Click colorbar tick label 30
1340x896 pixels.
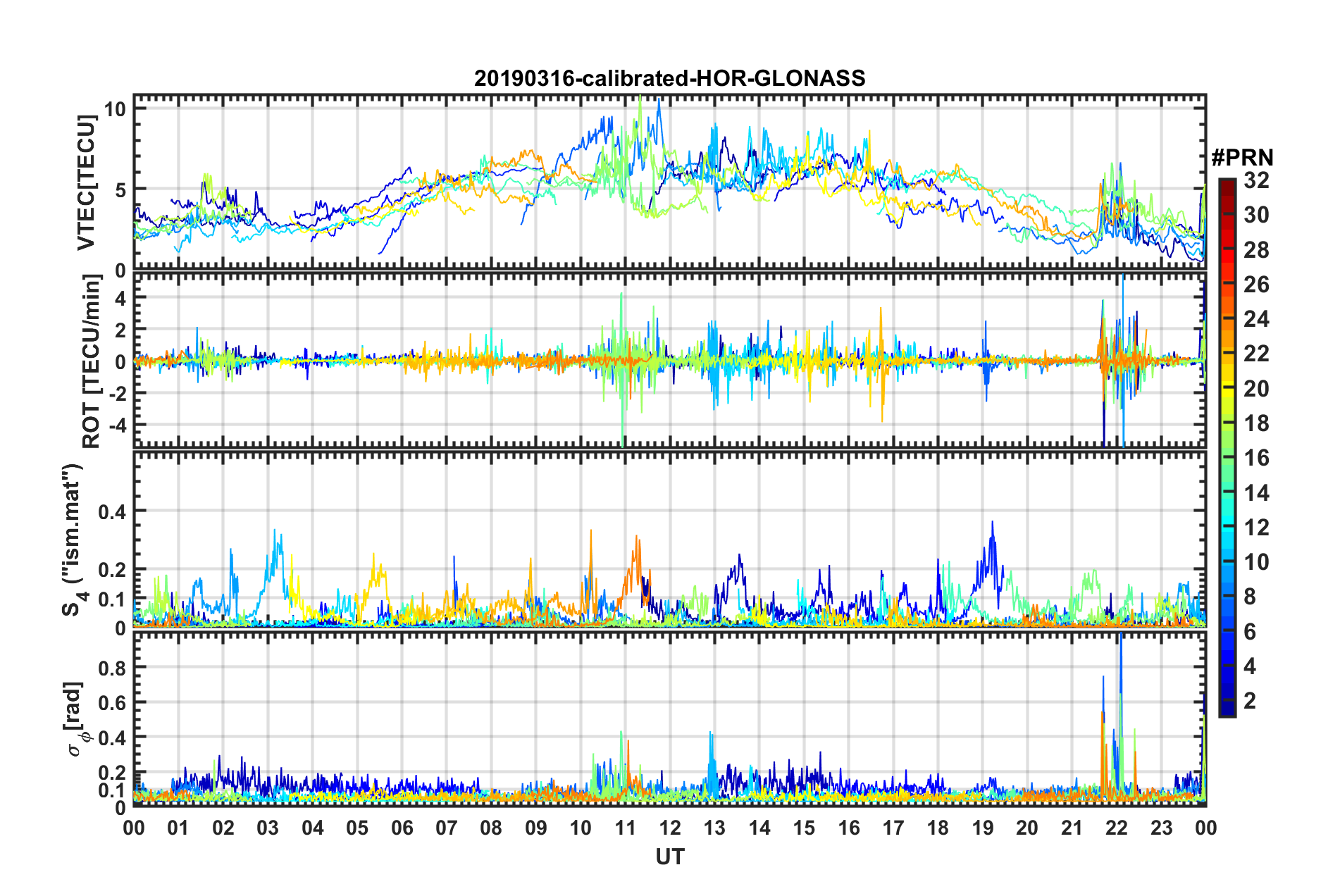coord(1256,216)
